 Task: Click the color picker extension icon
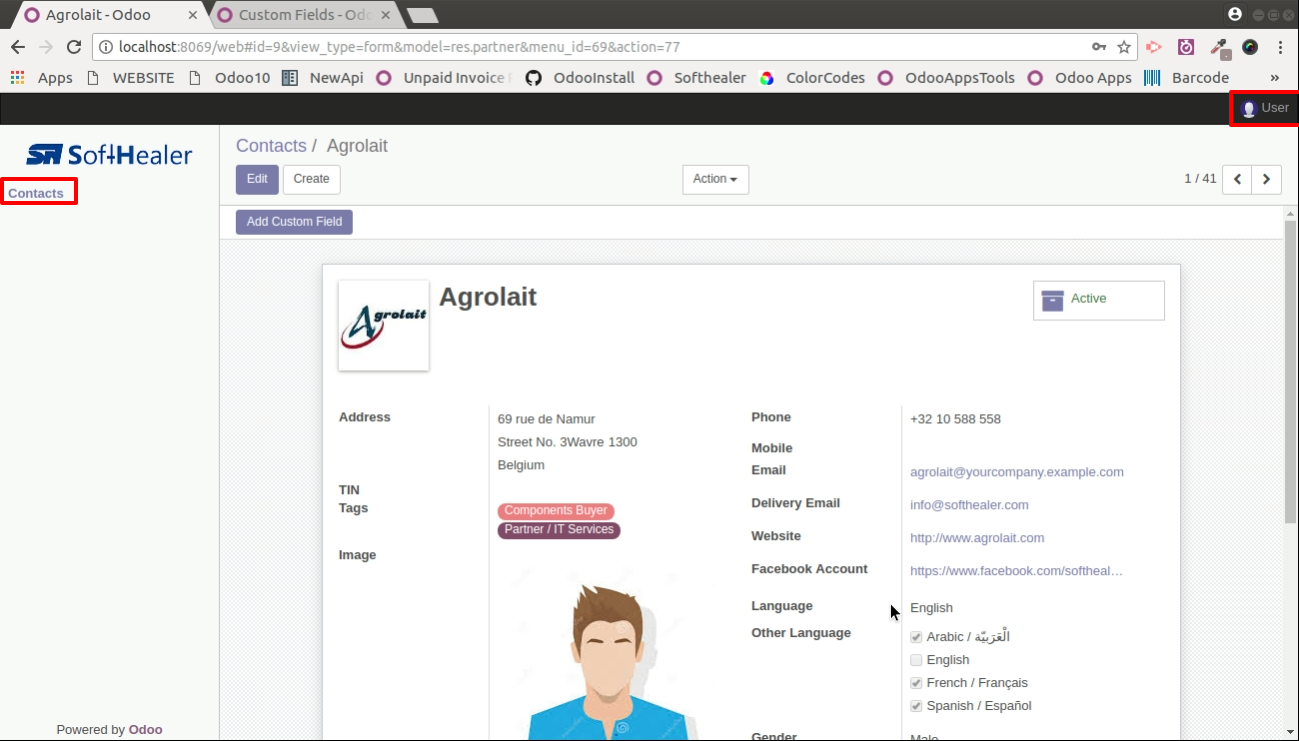pyautogui.click(x=1219, y=47)
